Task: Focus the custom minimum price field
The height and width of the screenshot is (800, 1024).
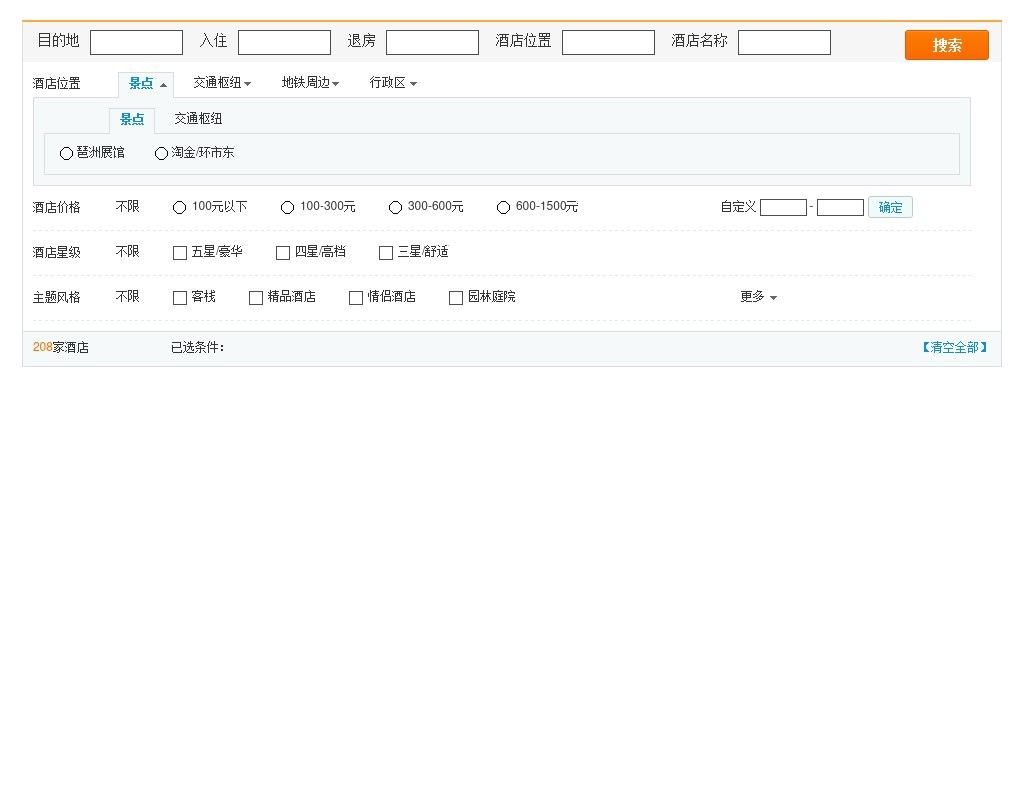Action: [x=784, y=208]
